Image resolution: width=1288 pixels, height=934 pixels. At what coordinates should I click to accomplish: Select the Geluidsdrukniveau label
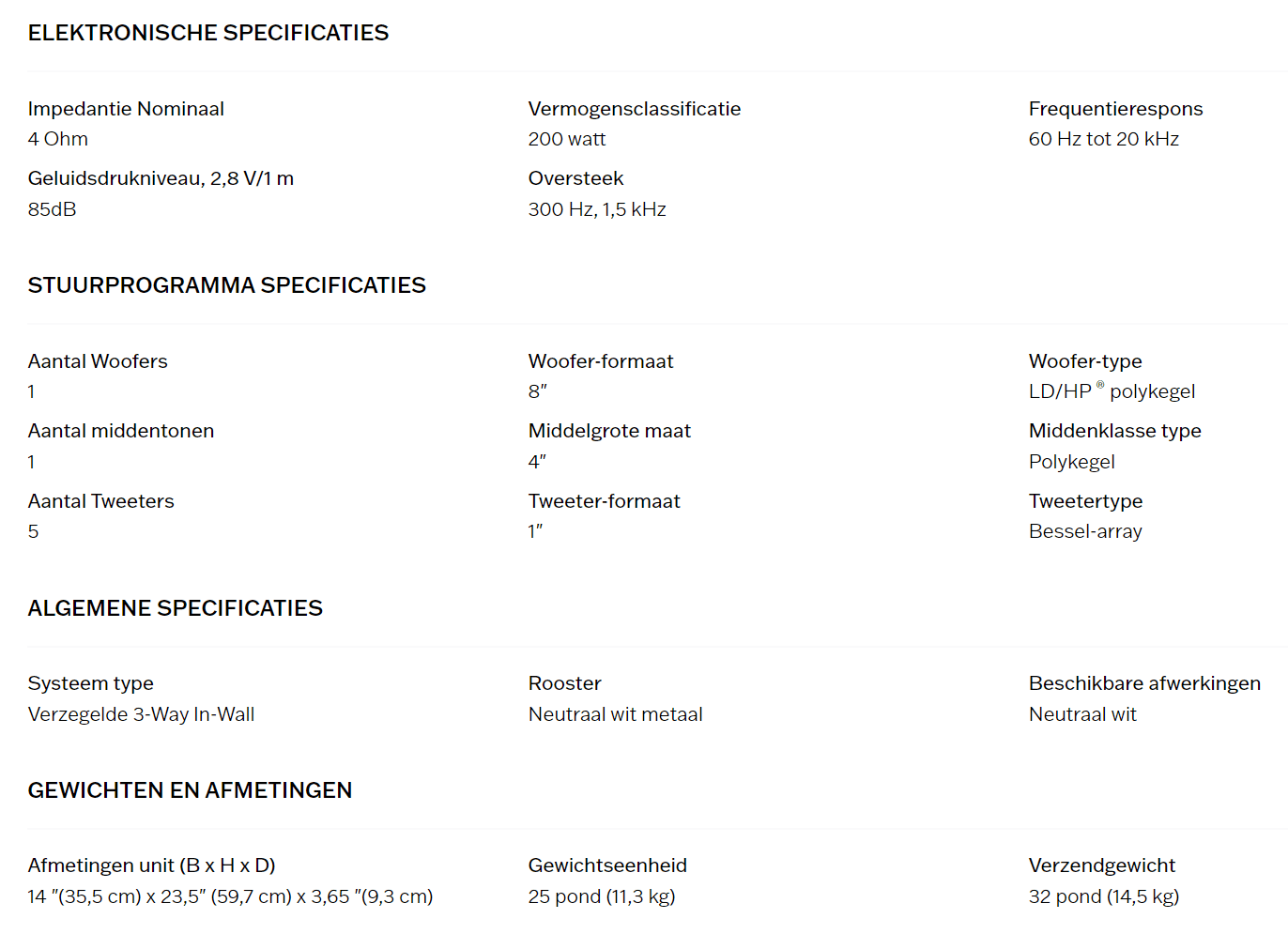[x=161, y=178]
